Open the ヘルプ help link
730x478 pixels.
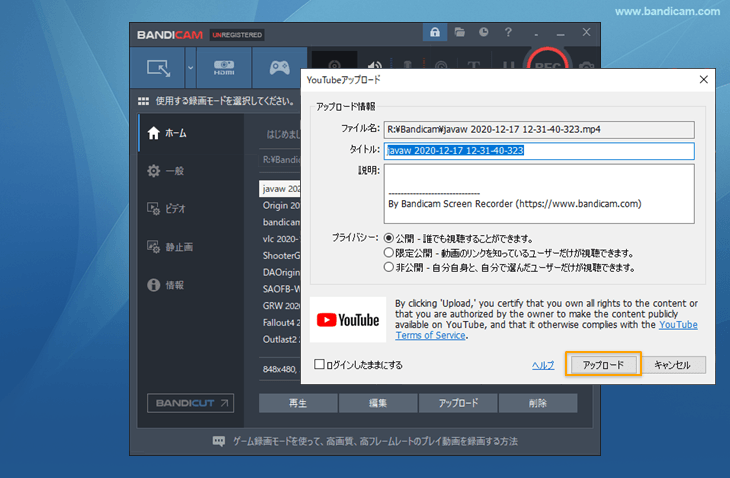point(543,365)
